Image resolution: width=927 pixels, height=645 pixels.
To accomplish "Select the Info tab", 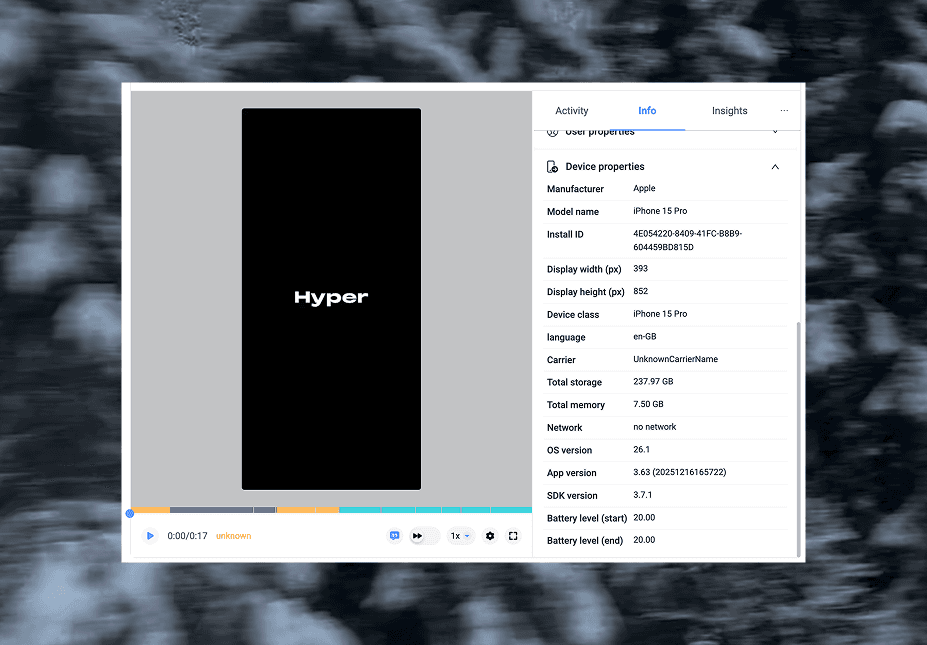I will [x=647, y=111].
